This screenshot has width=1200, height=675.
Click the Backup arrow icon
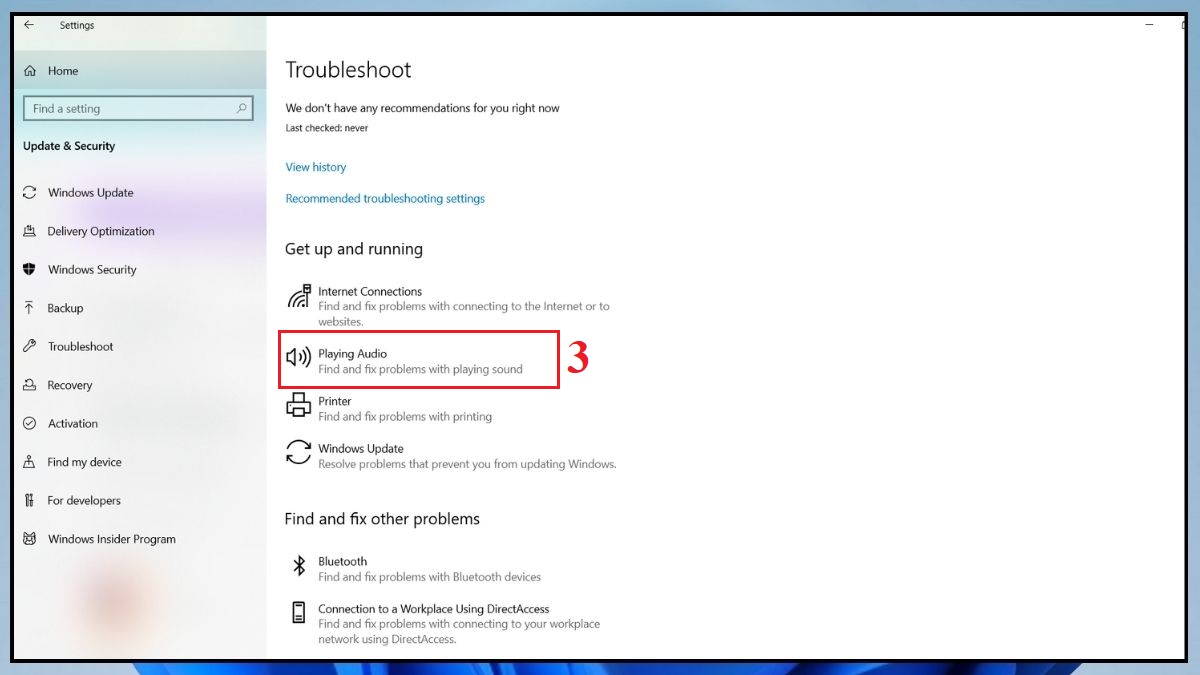30,308
